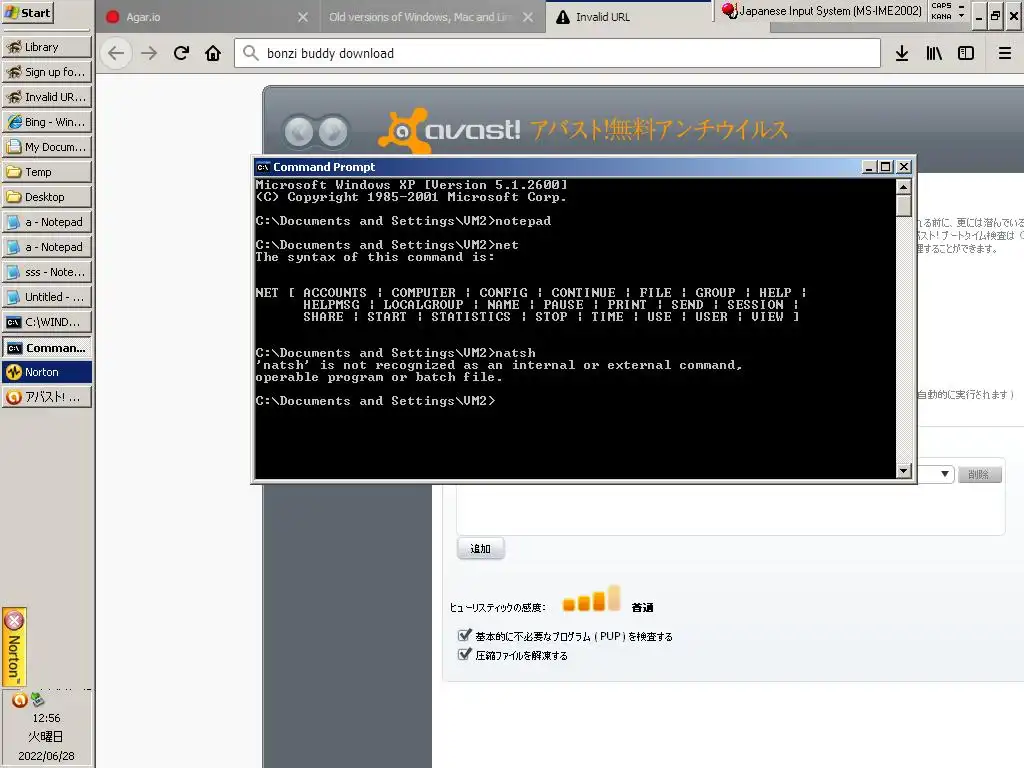1024x768 pixels.
Task: Click Command Prompt scrollbar up arrow
Action: [904, 187]
